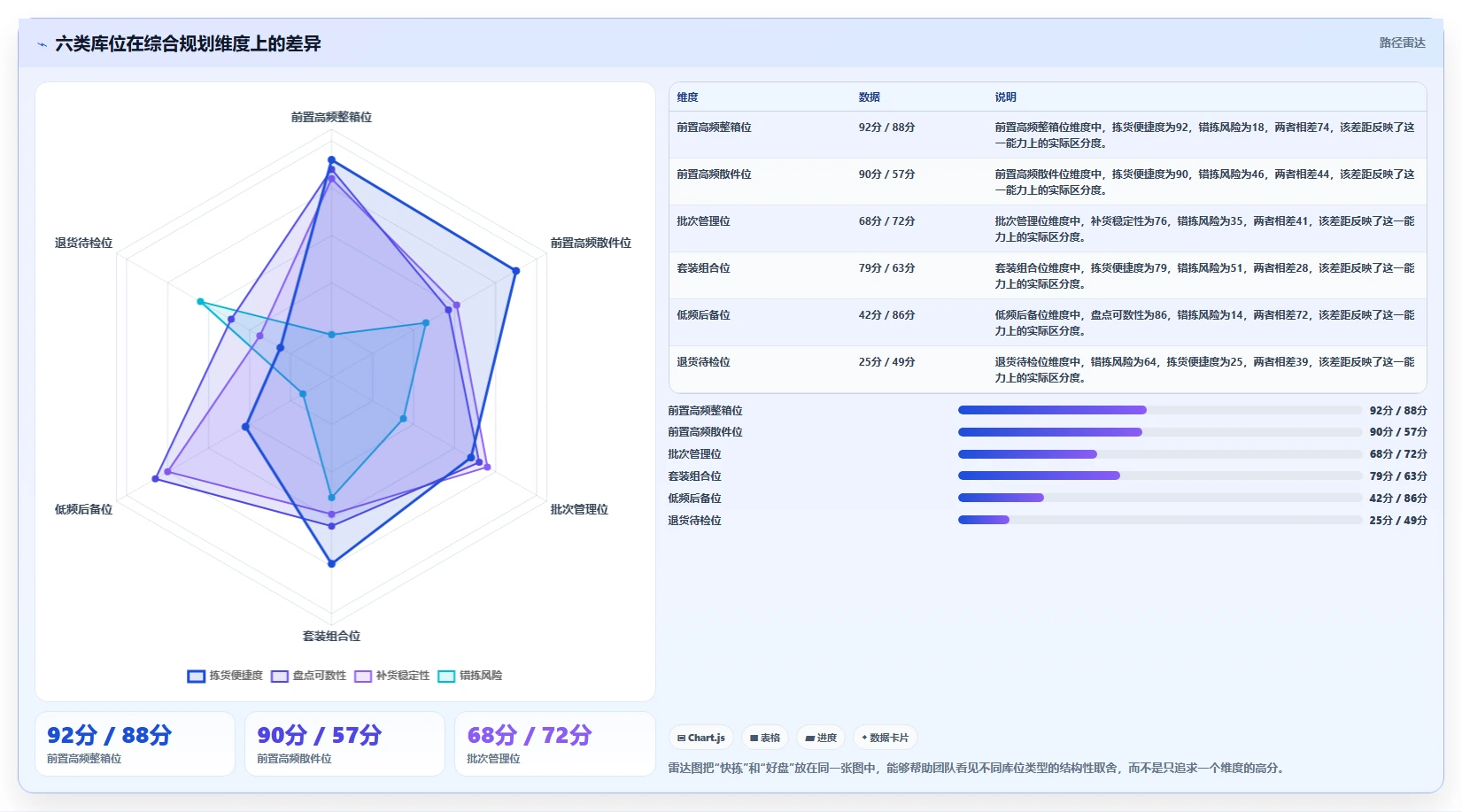The height and width of the screenshot is (812, 1462).
Task: Click the 79分 / 63分 value beside progress bar
Action: click(1398, 476)
